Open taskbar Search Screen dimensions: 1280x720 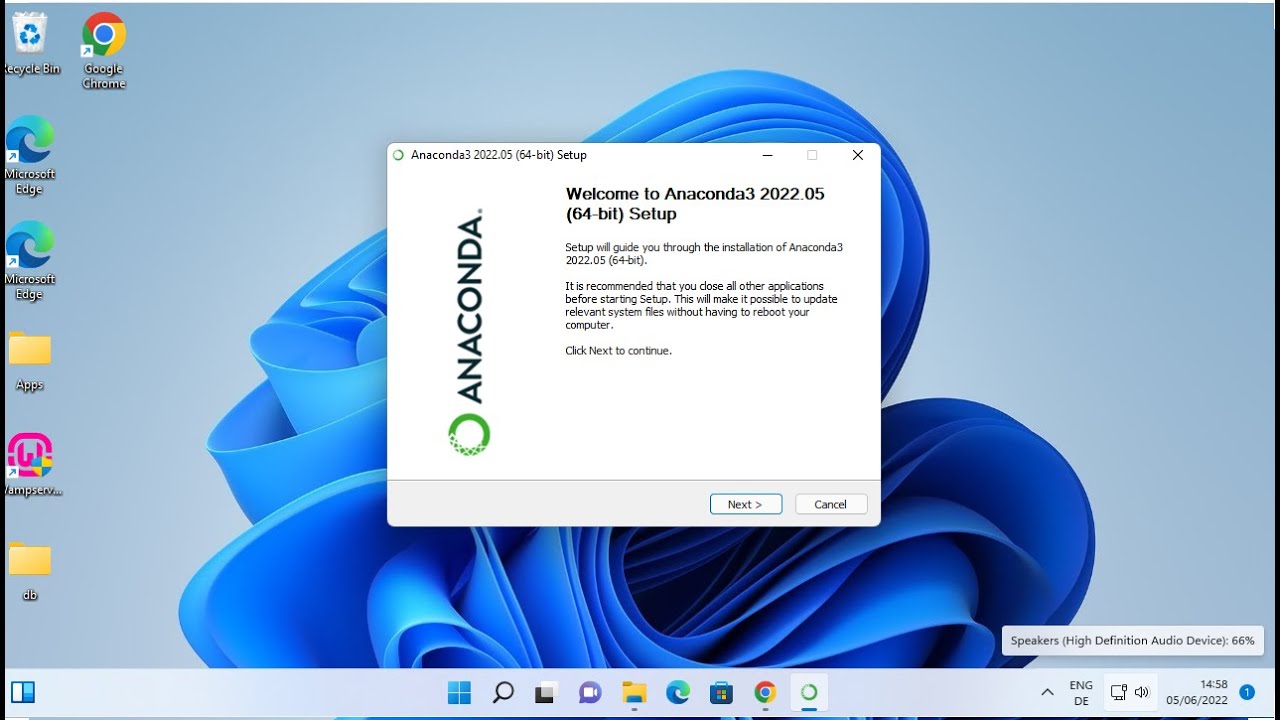pos(503,692)
